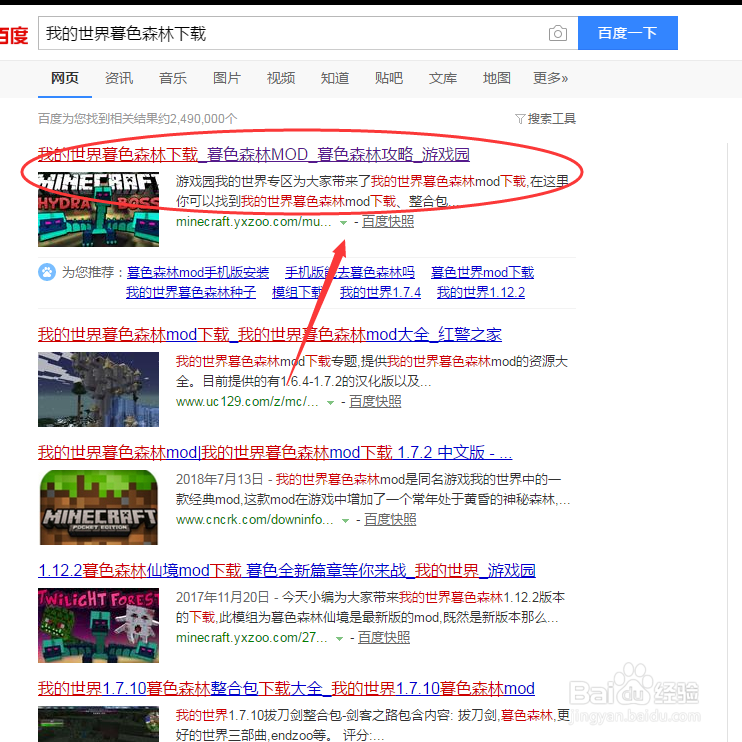
Task: Click suggestion 暮色森林mod手机版安装
Action: click(198, 272)
